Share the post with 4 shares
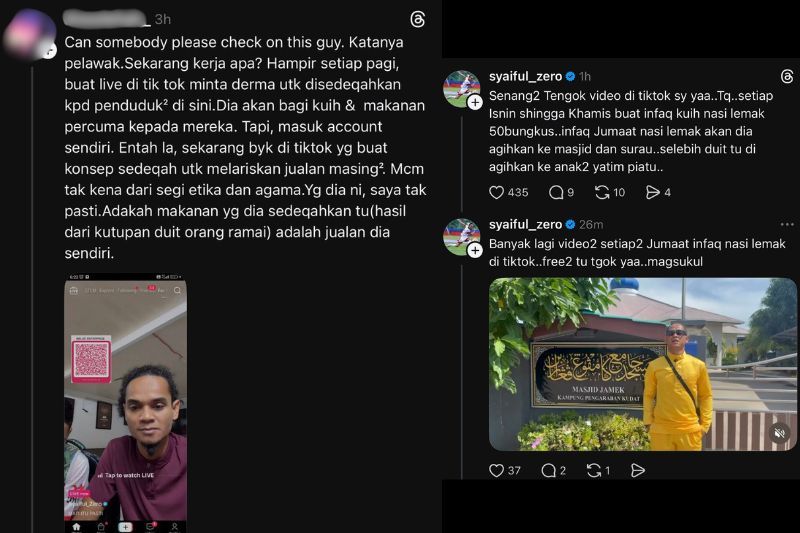Image resolution: width=800 pixels, height=533 pixels. [x=653, y=192]
